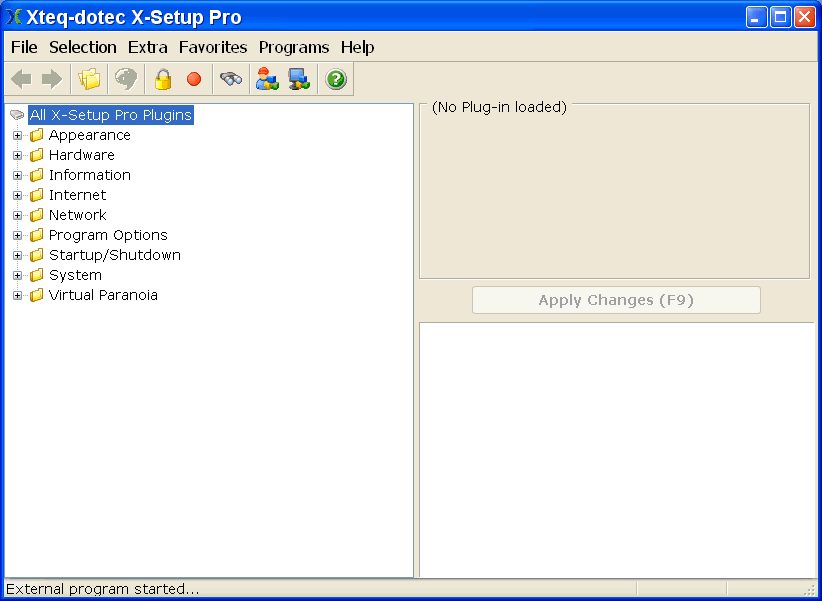Click the gray speech bubble toolbar icon
Screen dimensions: 822x601
(126, 79)
